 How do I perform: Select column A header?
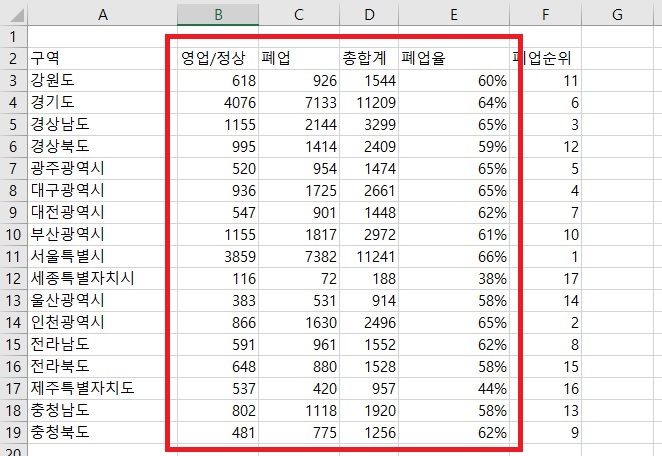[103, 14]
